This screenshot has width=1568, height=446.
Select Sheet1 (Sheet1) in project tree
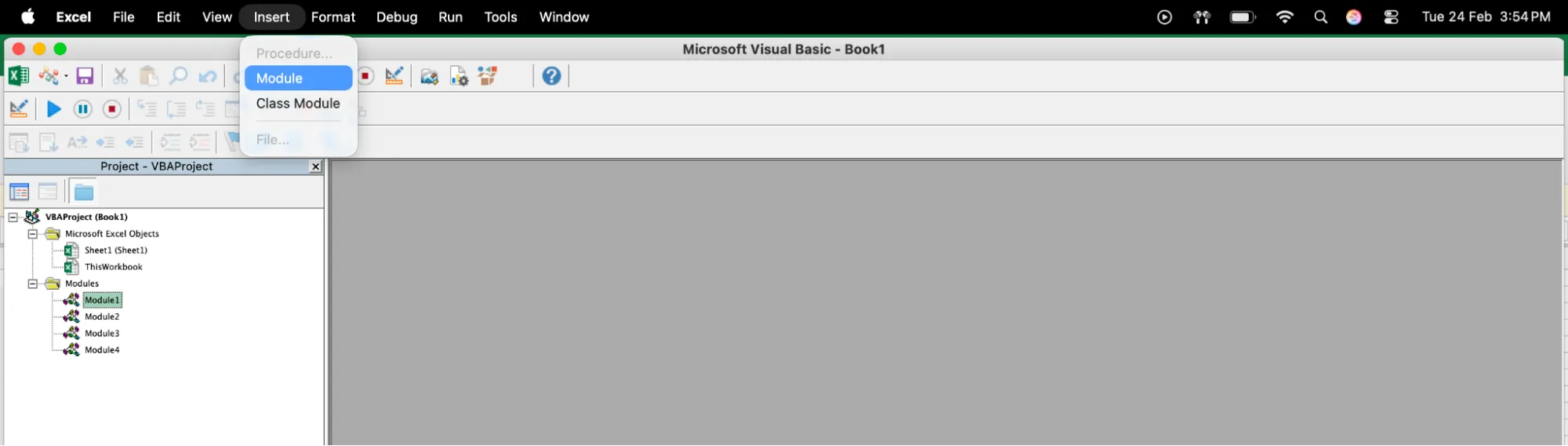(116, 250)
